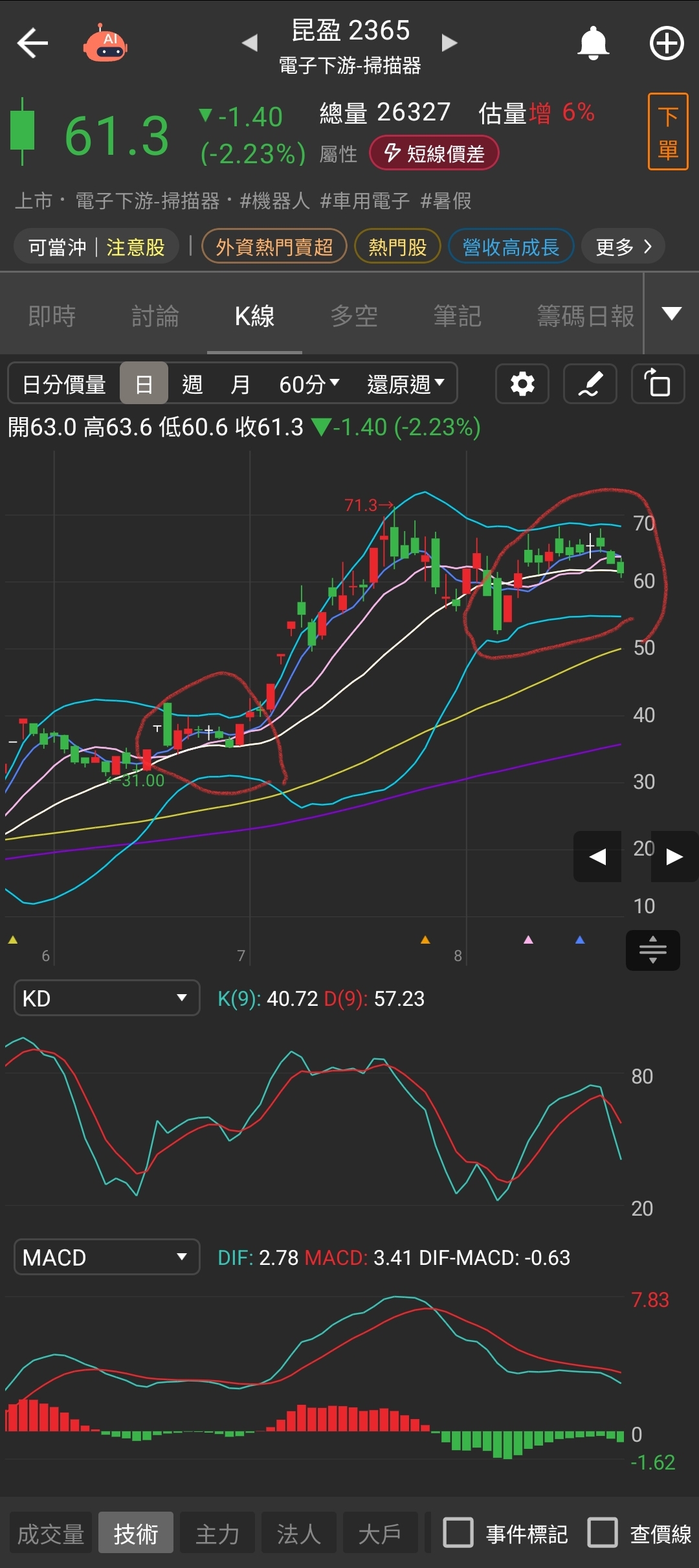Viewport: 699px width, 1568px height.
Task: Open chart settings gear icon
Action: pos(522,384)
